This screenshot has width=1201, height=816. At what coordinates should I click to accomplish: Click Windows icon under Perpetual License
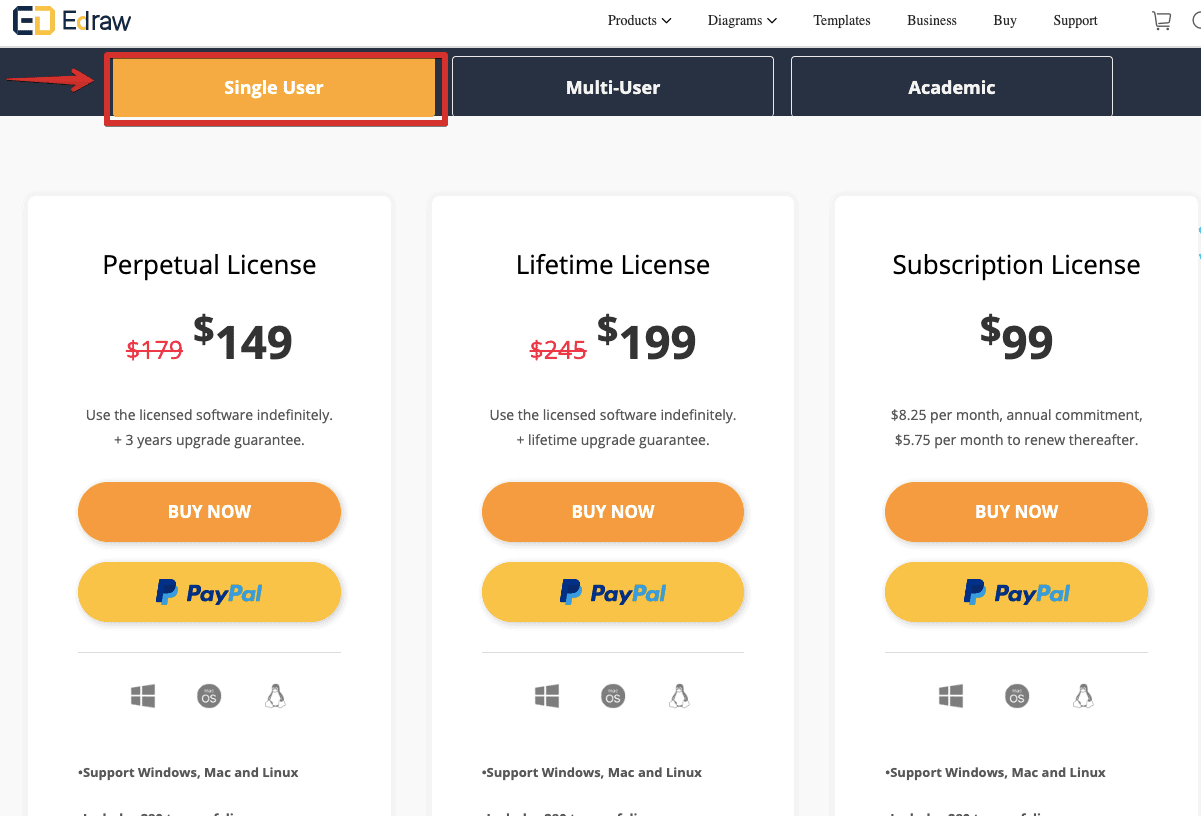click(x=143, y=696)
